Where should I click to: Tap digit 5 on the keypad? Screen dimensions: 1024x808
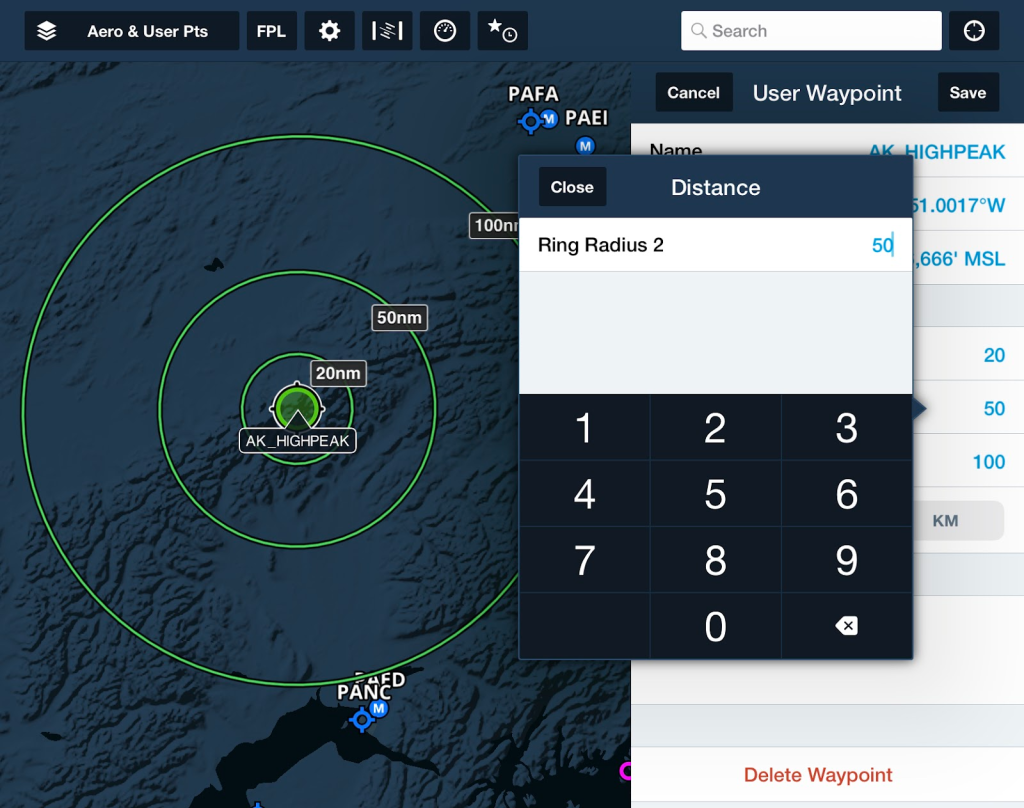tap(715, 494)
